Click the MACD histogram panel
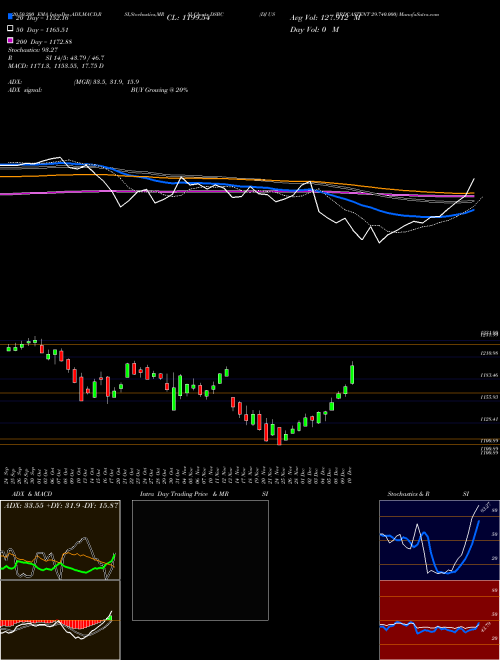This screenshot has height=660, width=500. (60, 620)
